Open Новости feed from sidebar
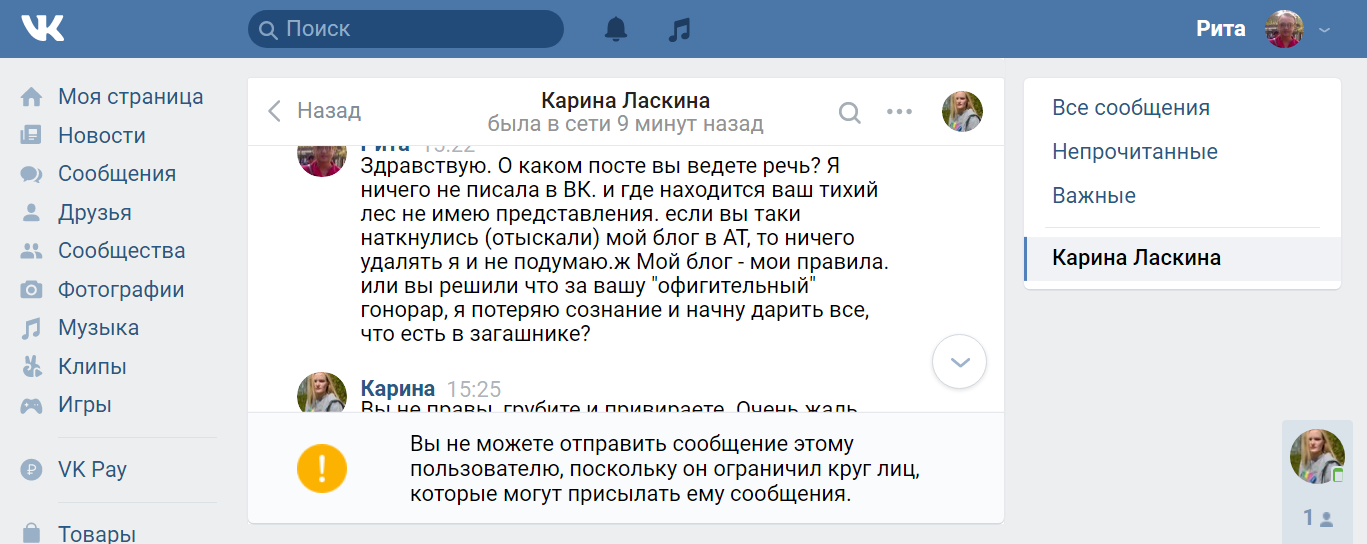The image size is (1367, 544). click(x=101, y=135)
